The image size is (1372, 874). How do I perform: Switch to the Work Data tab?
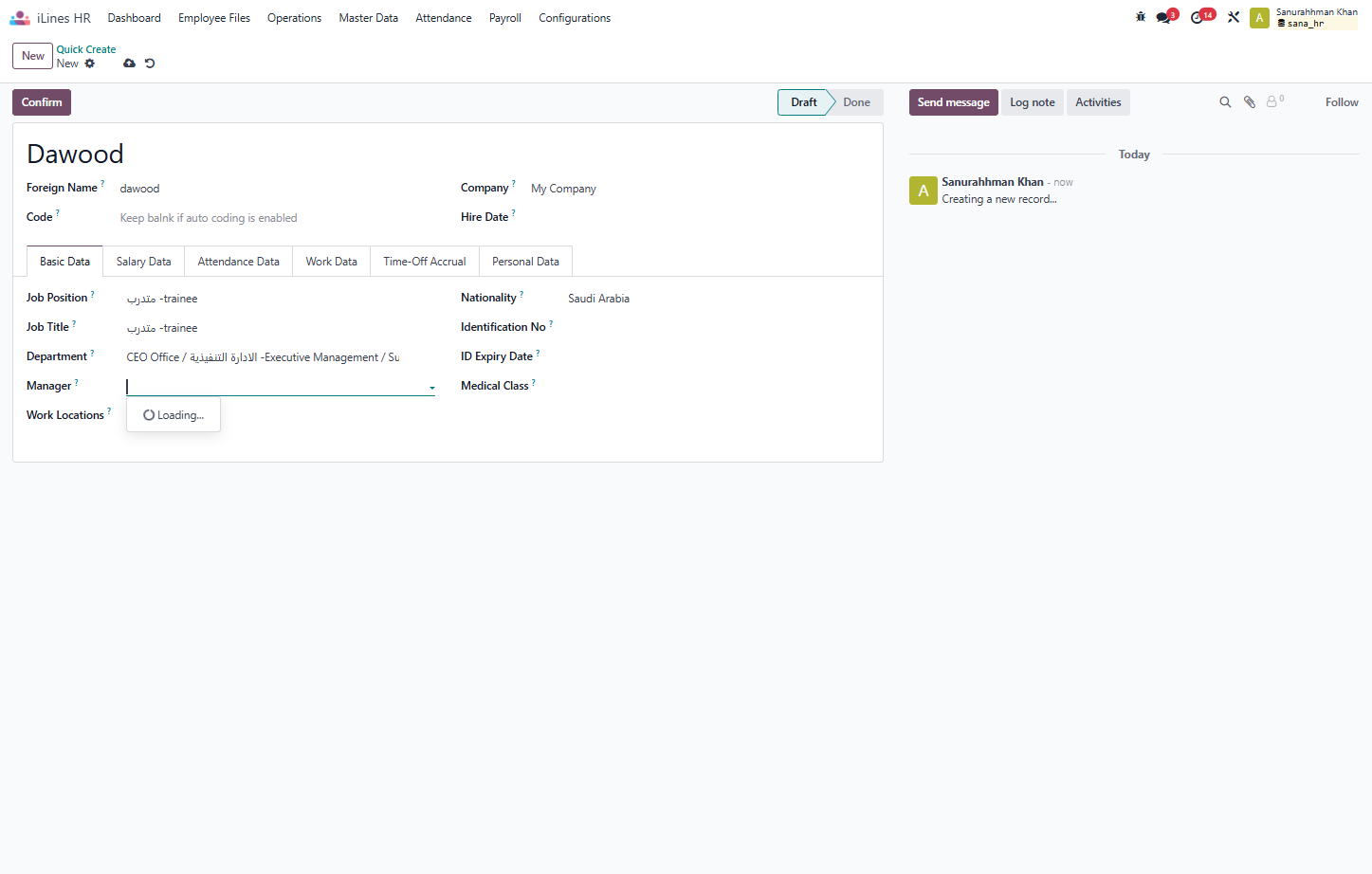[332, 262]
